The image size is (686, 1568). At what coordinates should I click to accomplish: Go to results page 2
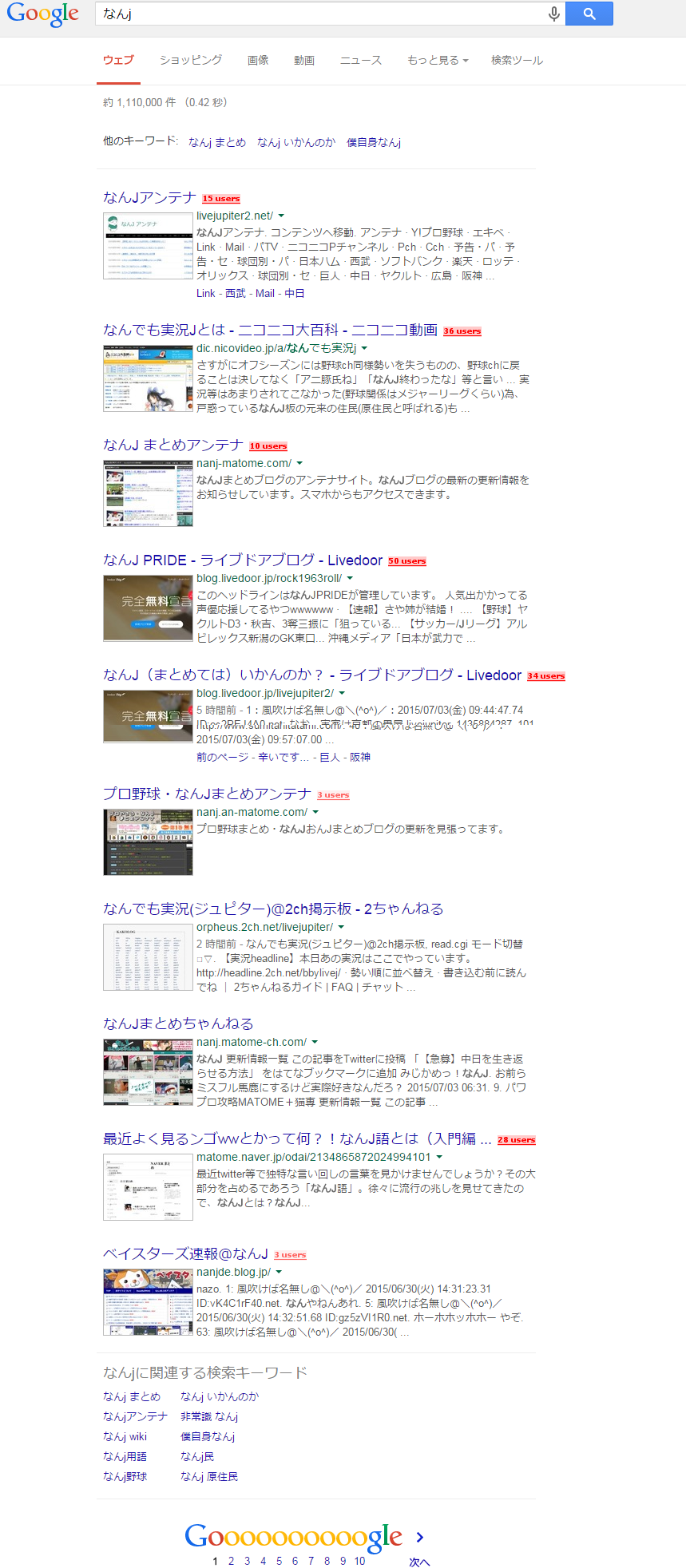point(231,1561)
